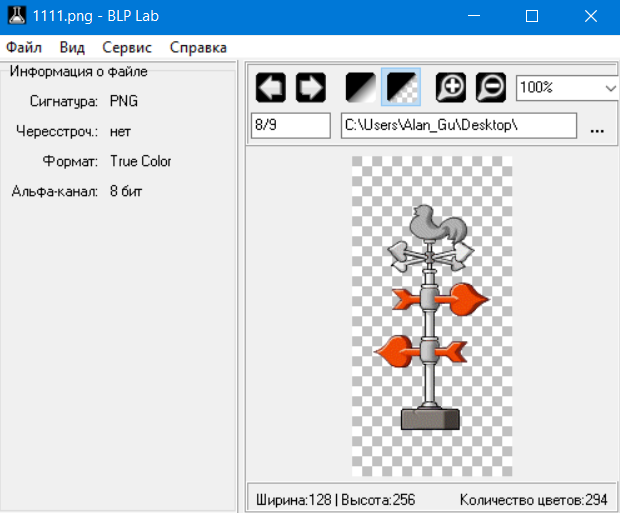Zoom out with the magnifier minus icon
This screenshot has height=513, width=620.
pyautogui.click(x=491, y=87)
